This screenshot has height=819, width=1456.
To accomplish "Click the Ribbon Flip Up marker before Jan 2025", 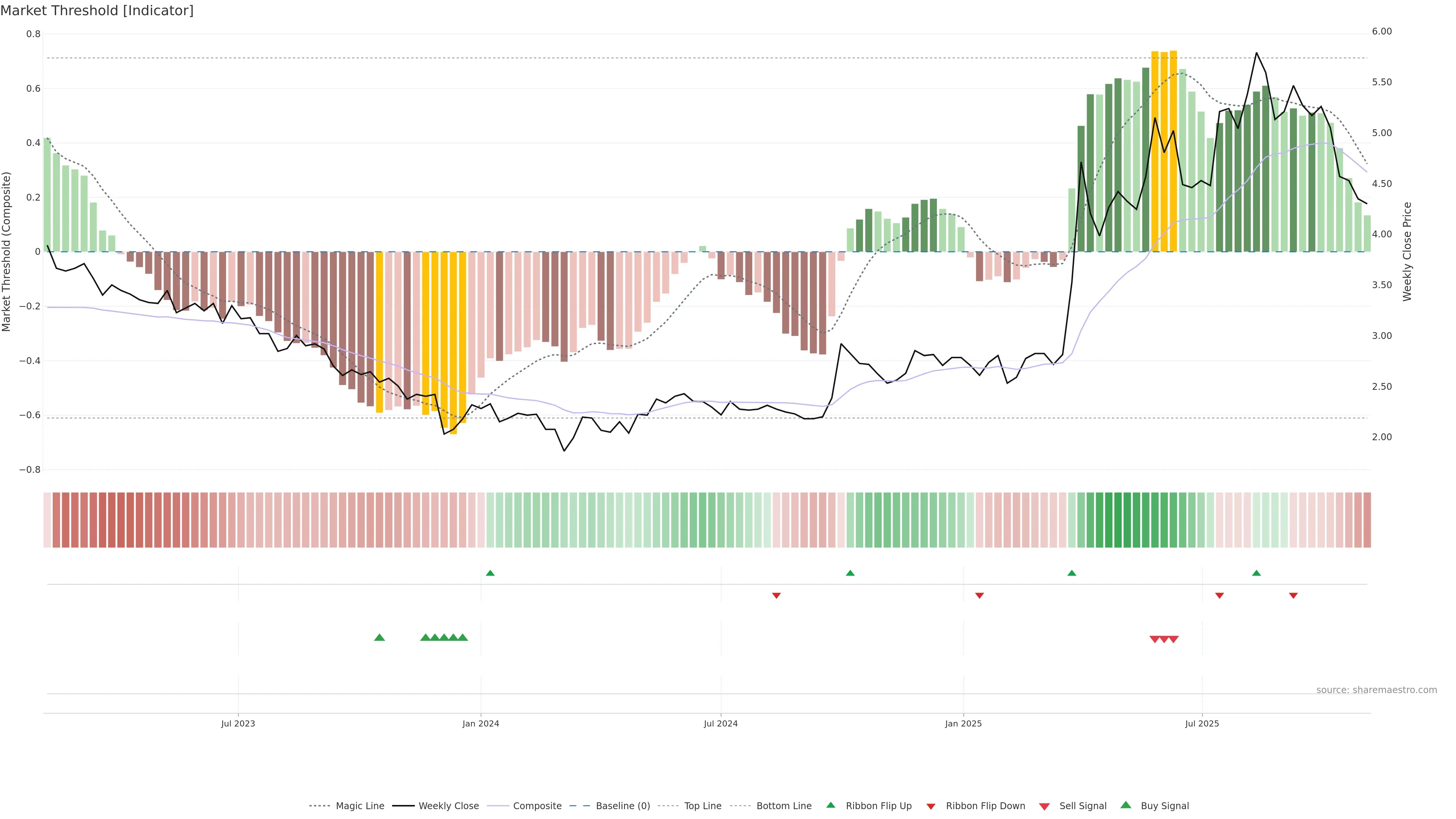I will [x=850, y=573].
